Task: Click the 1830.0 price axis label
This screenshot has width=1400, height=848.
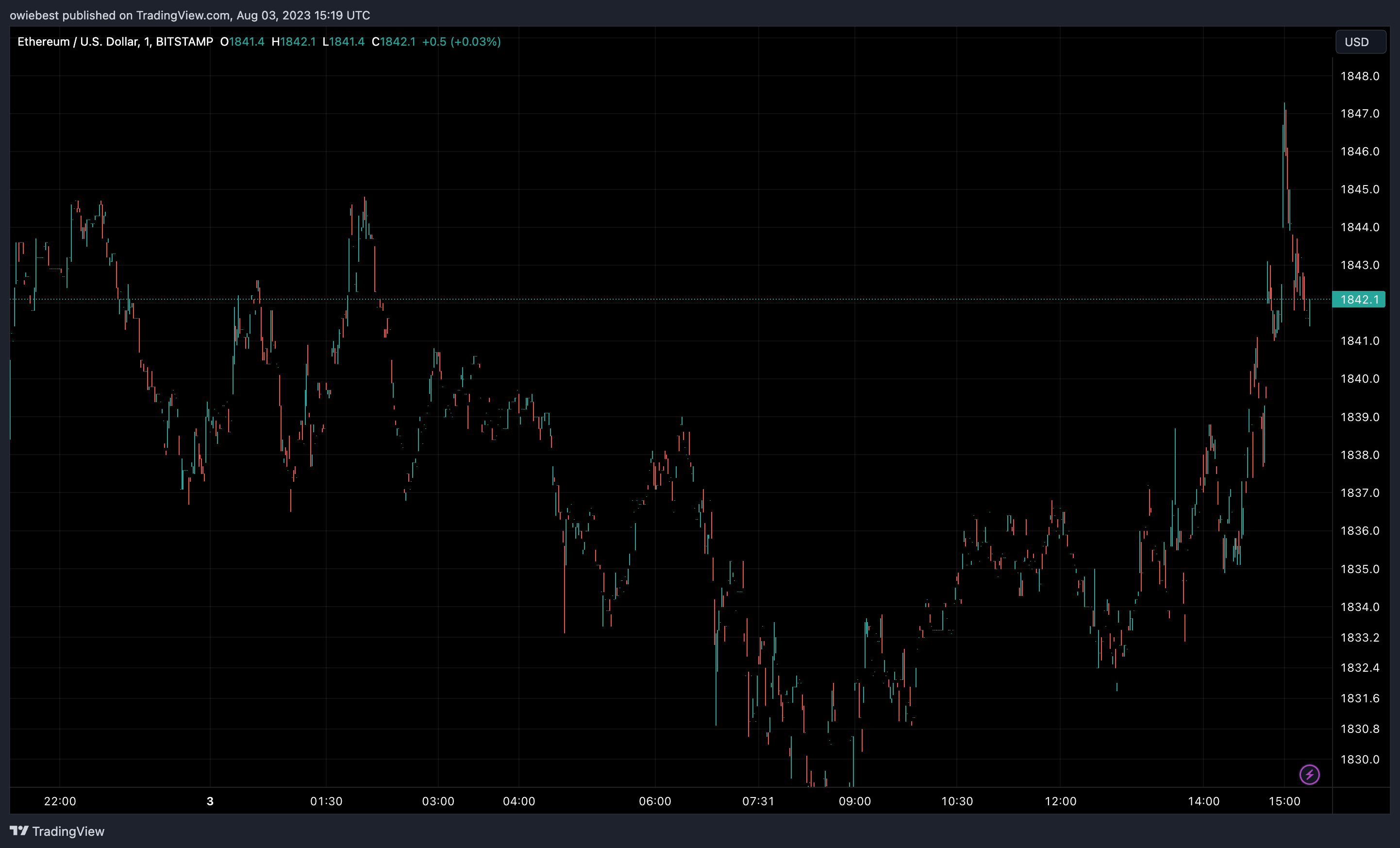Action: pos(1360,759)
